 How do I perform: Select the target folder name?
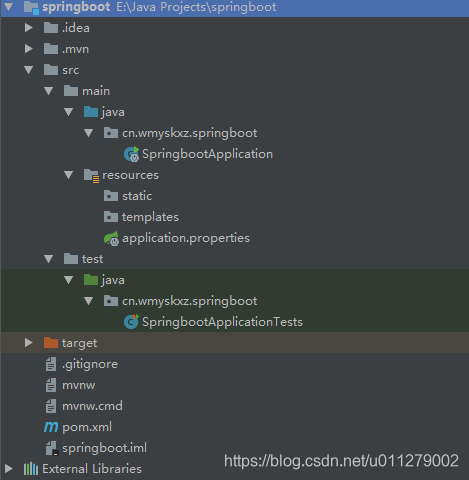pos(79,343)
